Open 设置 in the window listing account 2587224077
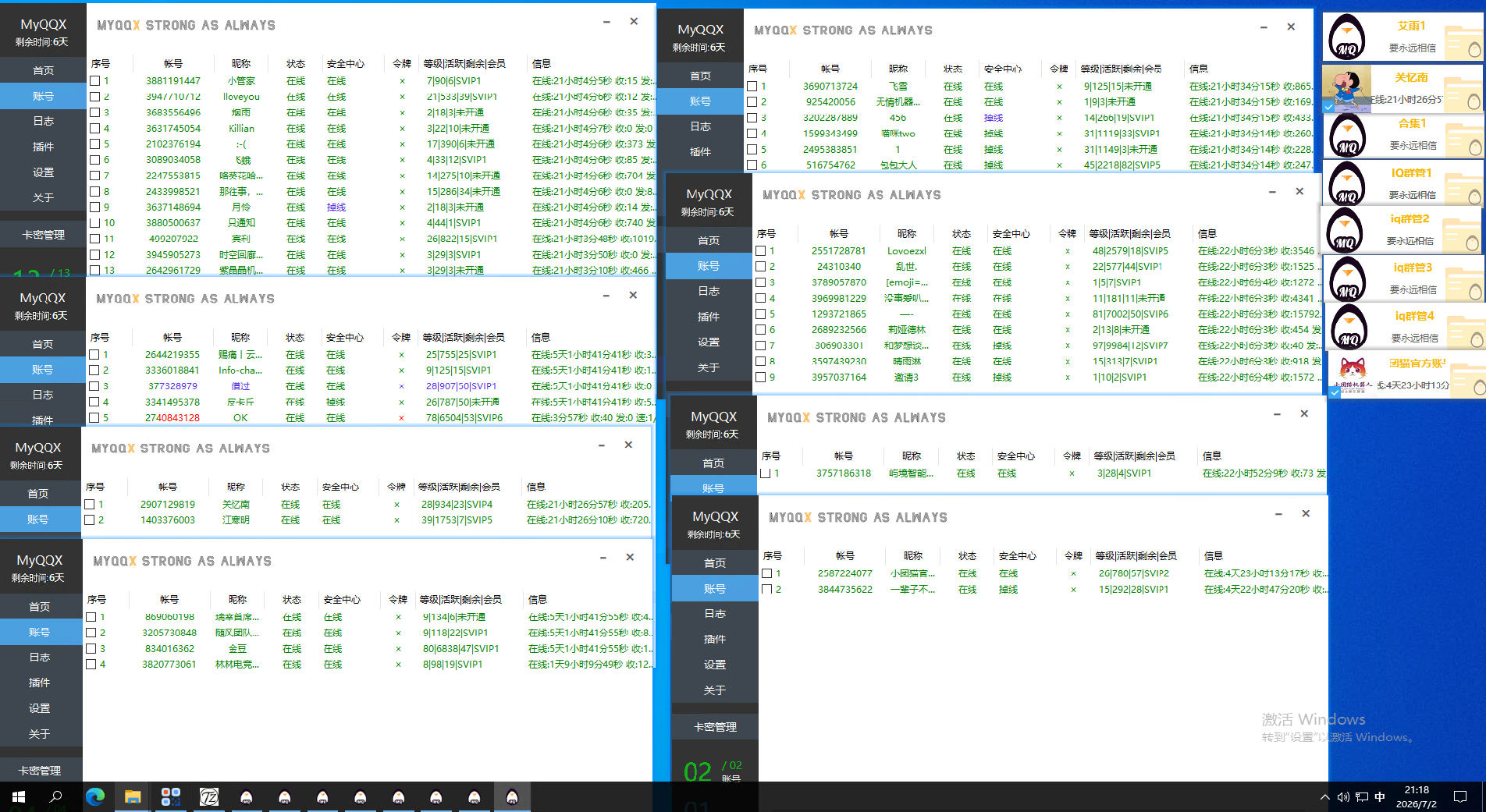Screen dimensions: 1486x812 tap(715, 665)
